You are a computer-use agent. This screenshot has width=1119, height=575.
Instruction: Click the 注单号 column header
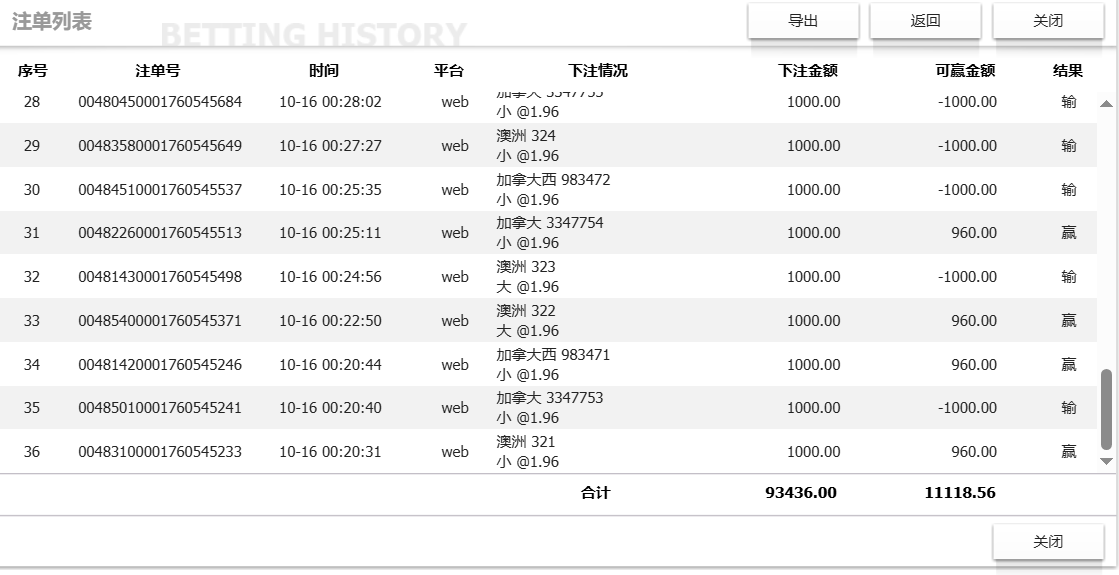[x=158, y=71]
